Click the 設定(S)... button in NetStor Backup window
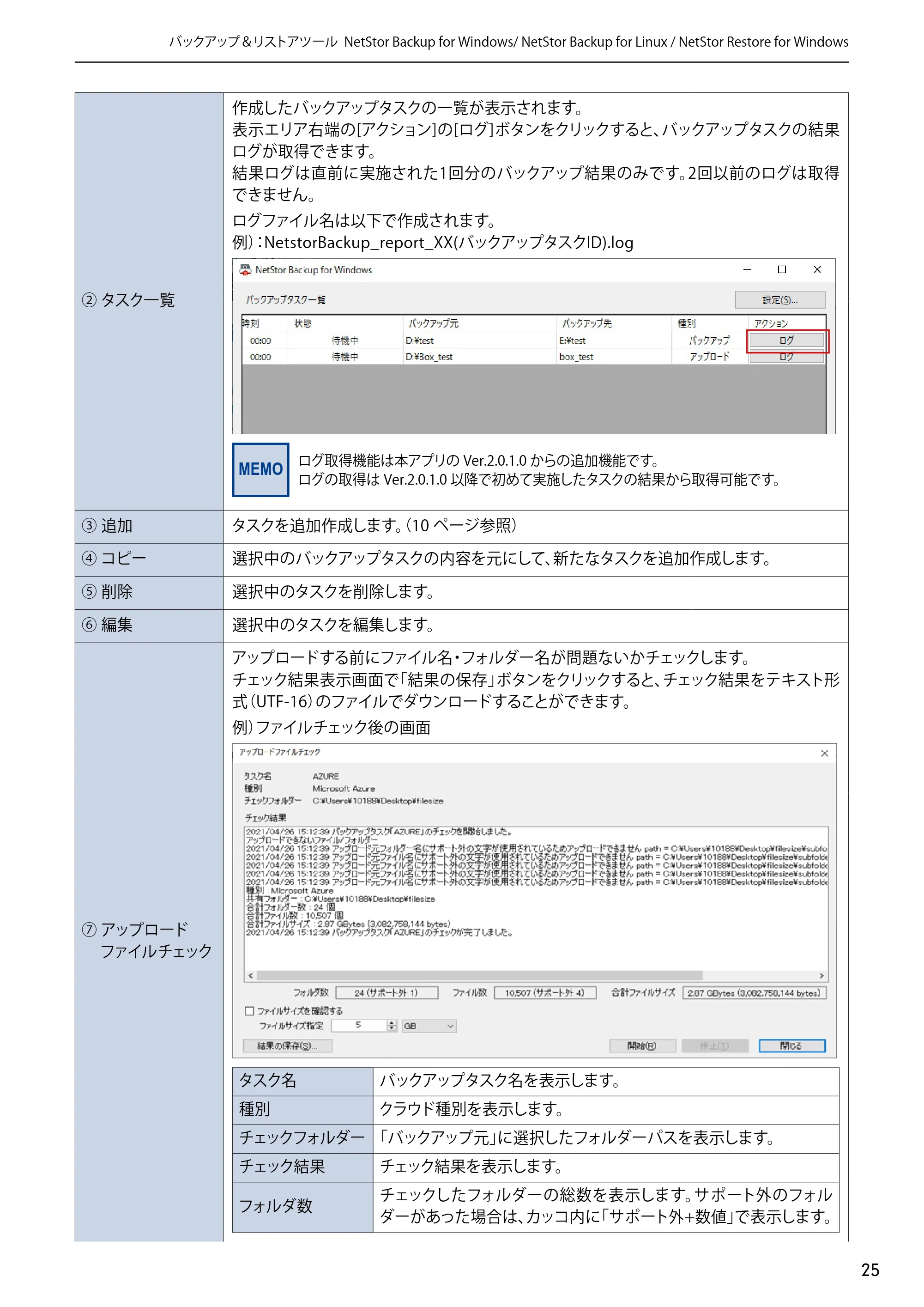924x1307 pixels. pos(779,299)
